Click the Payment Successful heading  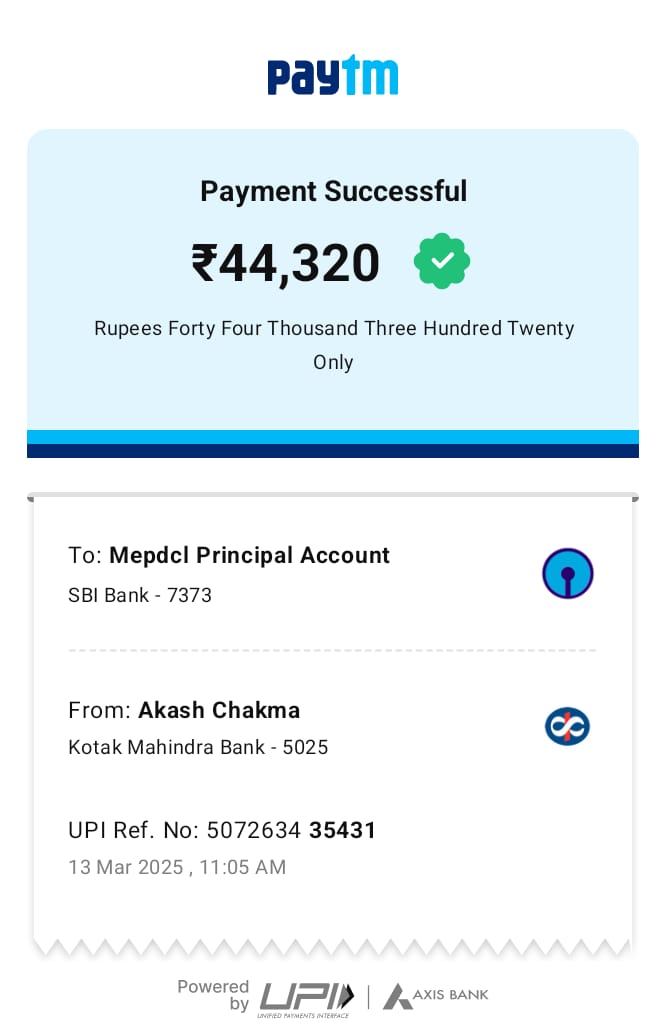[333, 191]
